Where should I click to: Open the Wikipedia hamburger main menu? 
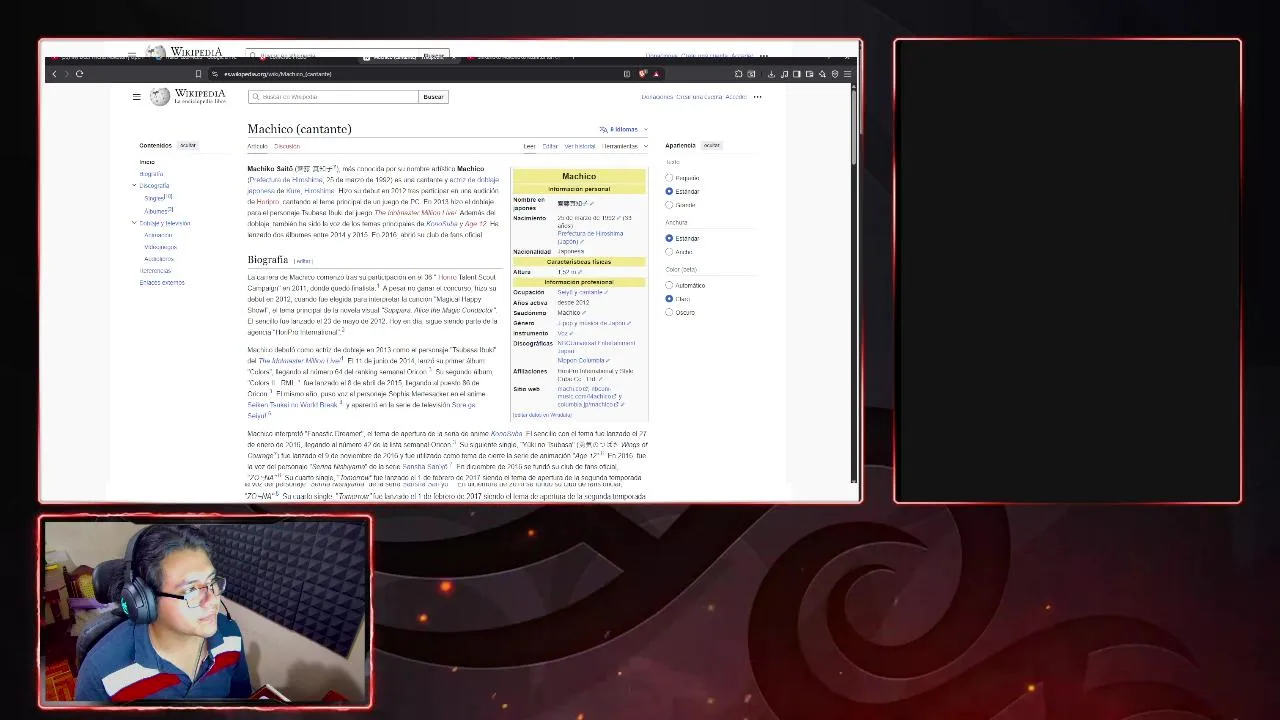click(136, 97)
